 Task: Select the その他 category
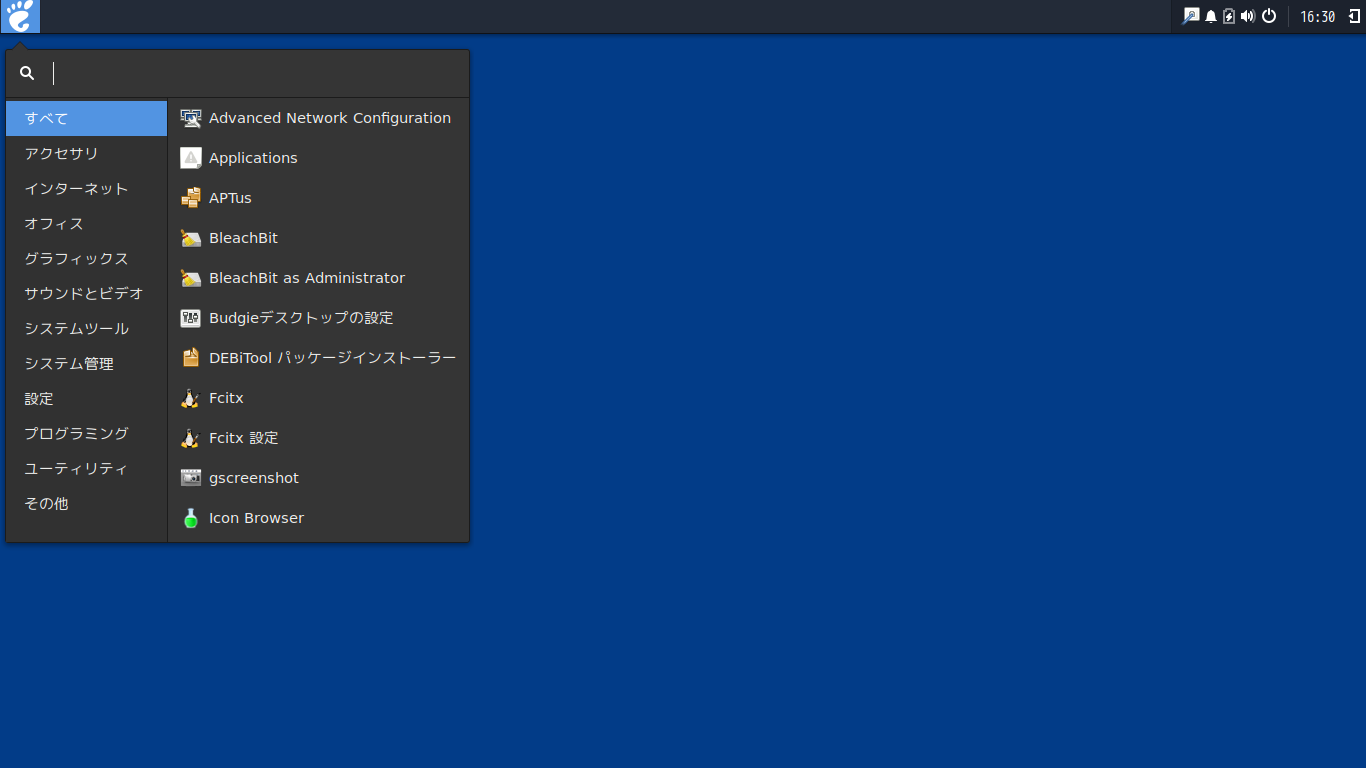click(87, 503)
